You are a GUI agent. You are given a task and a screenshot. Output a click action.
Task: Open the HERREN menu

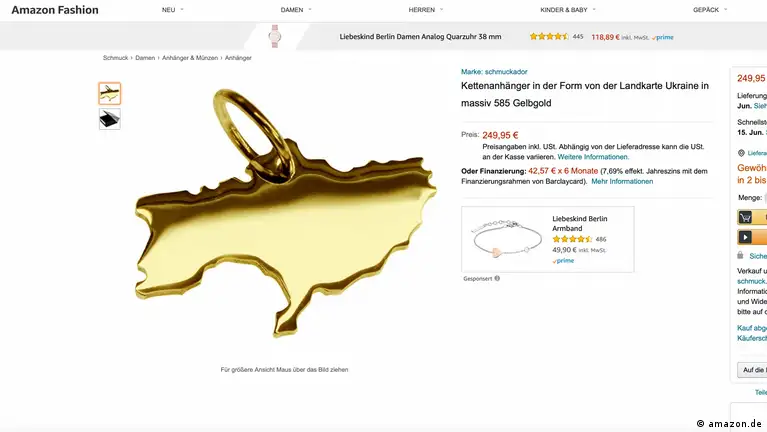pos(426,10)
